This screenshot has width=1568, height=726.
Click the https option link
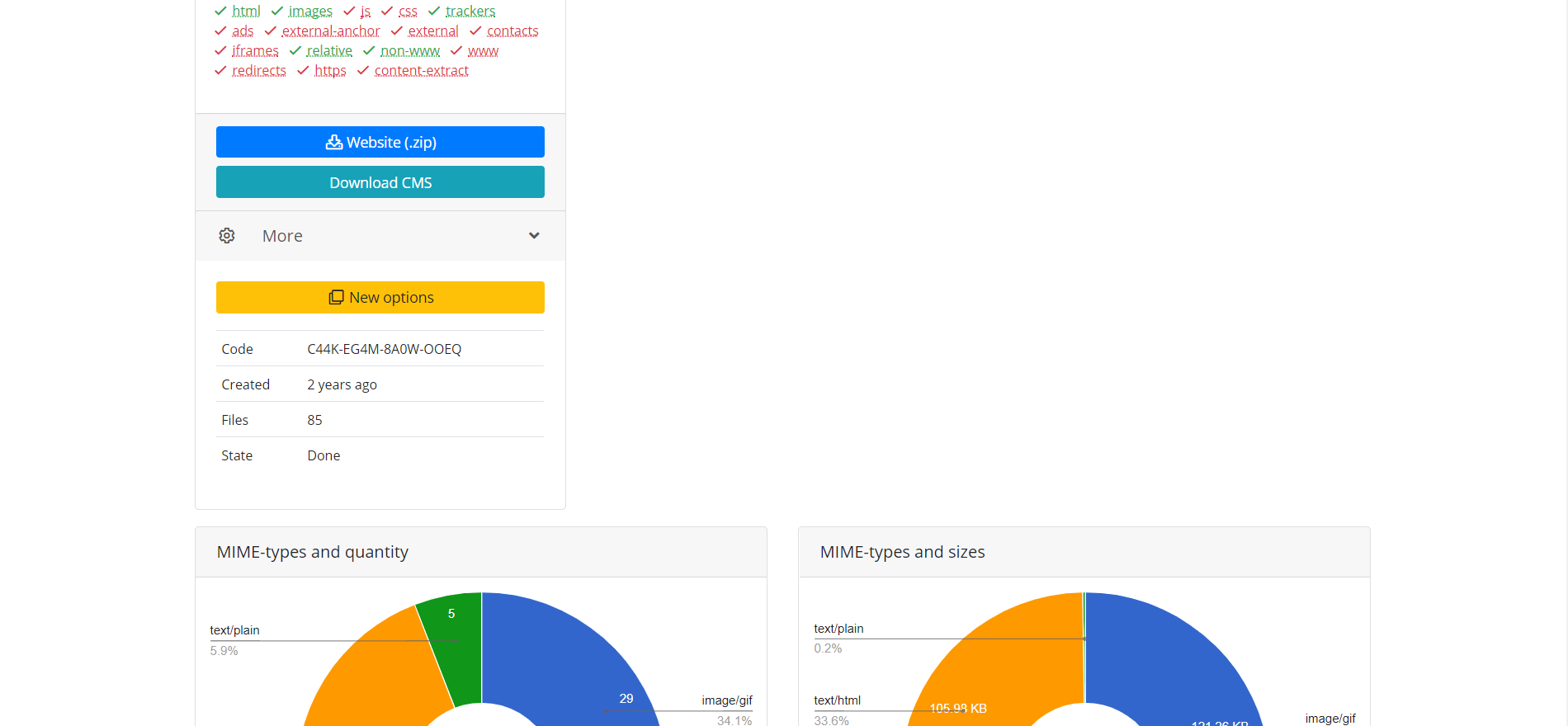click(x=330, y=70)
